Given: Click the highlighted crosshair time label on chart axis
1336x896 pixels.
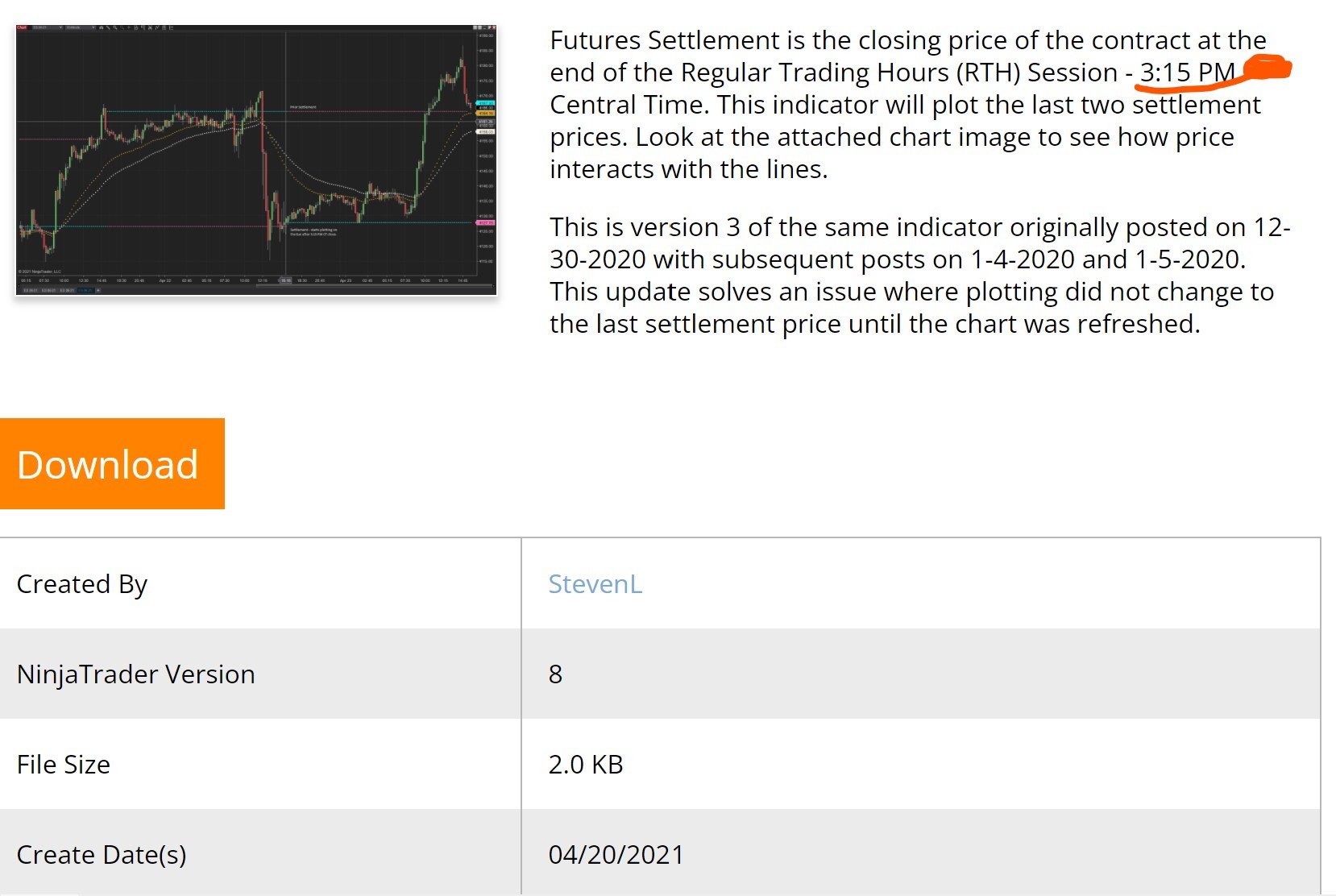Looking at the screenshot, I should coord(285,280).
